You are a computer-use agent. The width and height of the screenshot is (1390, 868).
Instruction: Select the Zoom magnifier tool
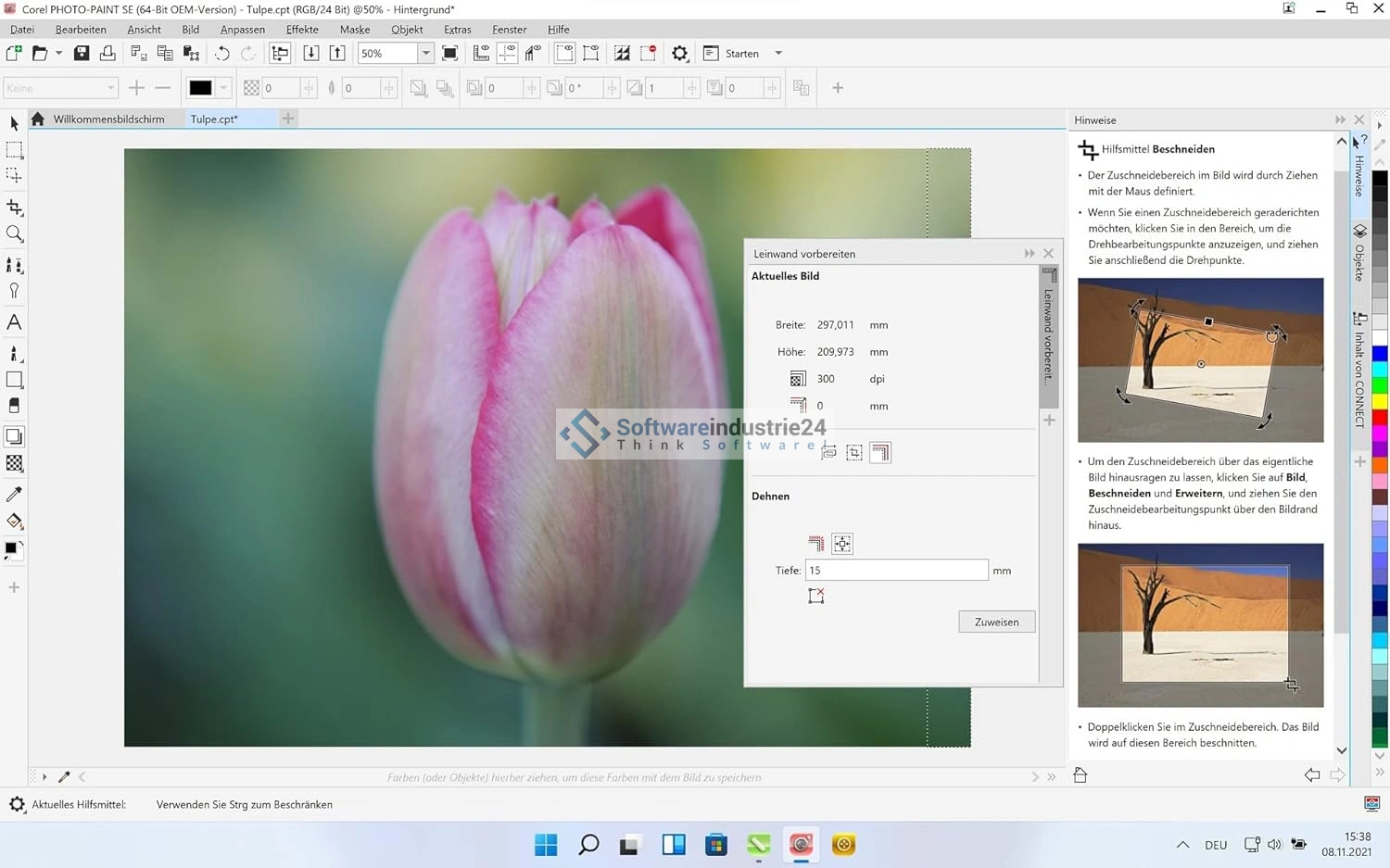point(14,234)
